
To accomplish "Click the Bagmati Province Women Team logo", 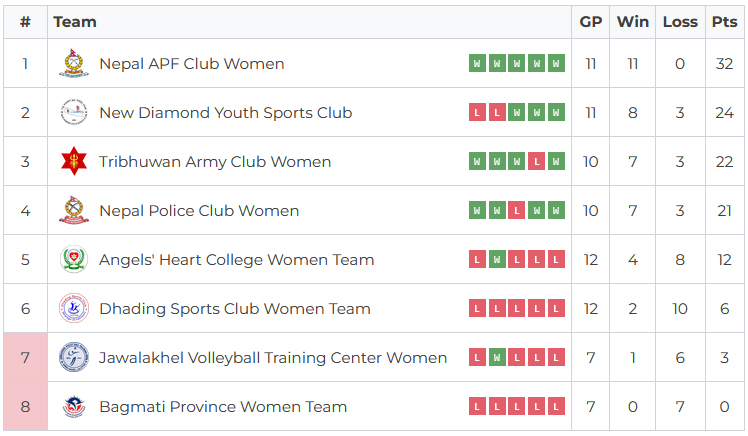I will [x=73, y=407].
